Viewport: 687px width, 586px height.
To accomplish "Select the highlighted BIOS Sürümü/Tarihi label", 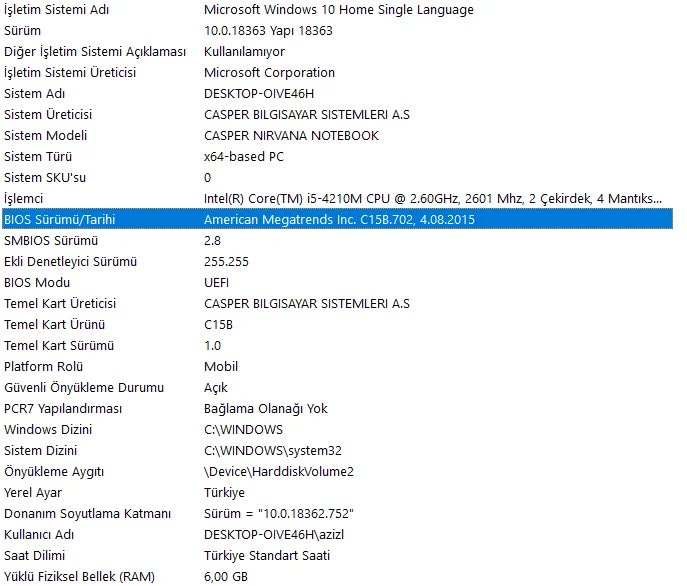I will (60, 220).
